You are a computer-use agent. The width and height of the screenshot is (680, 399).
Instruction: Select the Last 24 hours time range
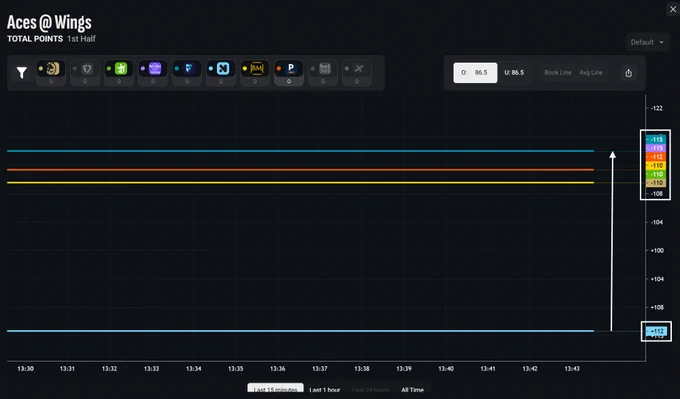pos(370,389)
